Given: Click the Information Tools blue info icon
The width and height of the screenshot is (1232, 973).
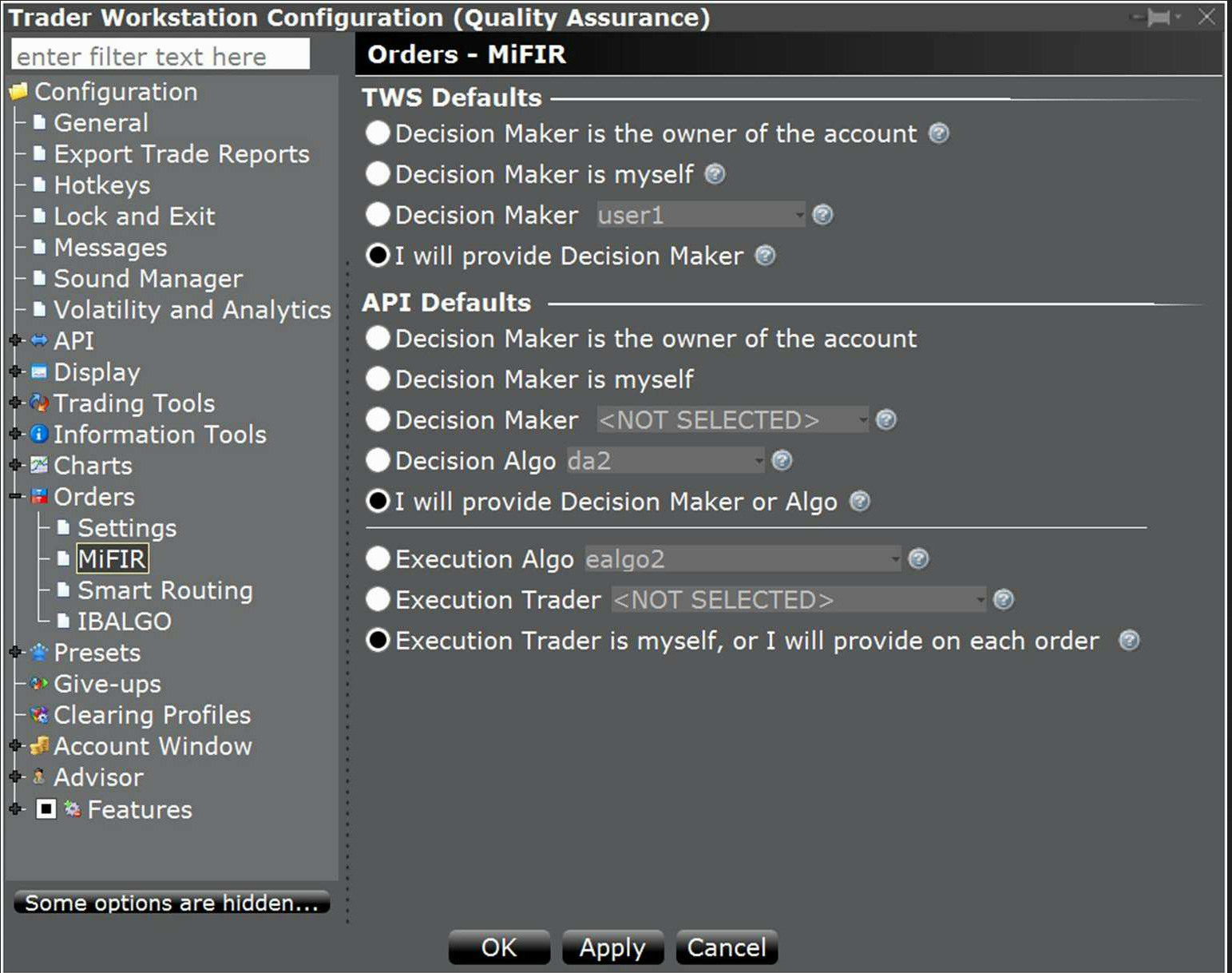Looking at the screenshot, I should (x=39, y=435).
